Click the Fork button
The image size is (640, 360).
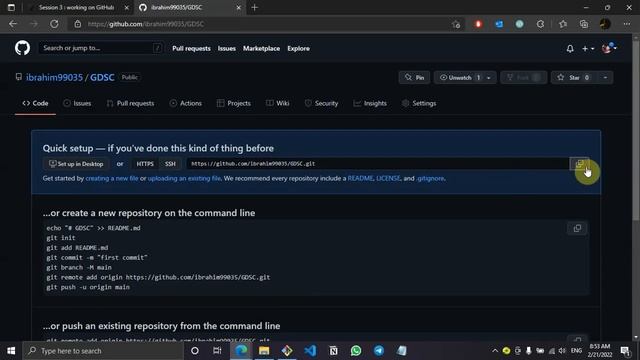(x=524, y=78)
